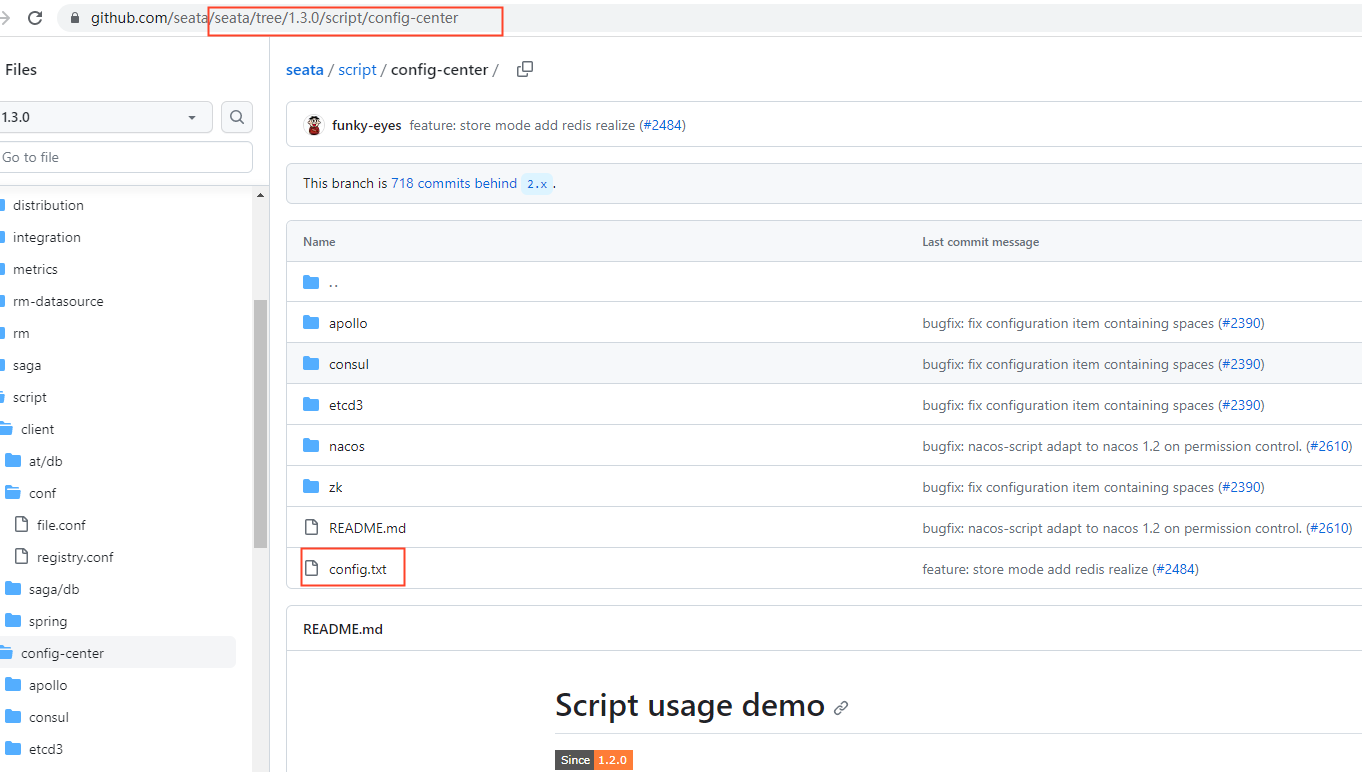Go to parent directory row
Image resolution: width=1362 pixels, height=772 pixels.
coord(334,282)
